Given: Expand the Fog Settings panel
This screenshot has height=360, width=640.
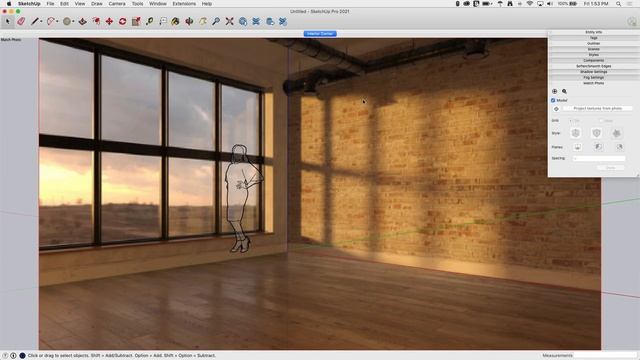Looking at the screenshot, I should [593, 78].
